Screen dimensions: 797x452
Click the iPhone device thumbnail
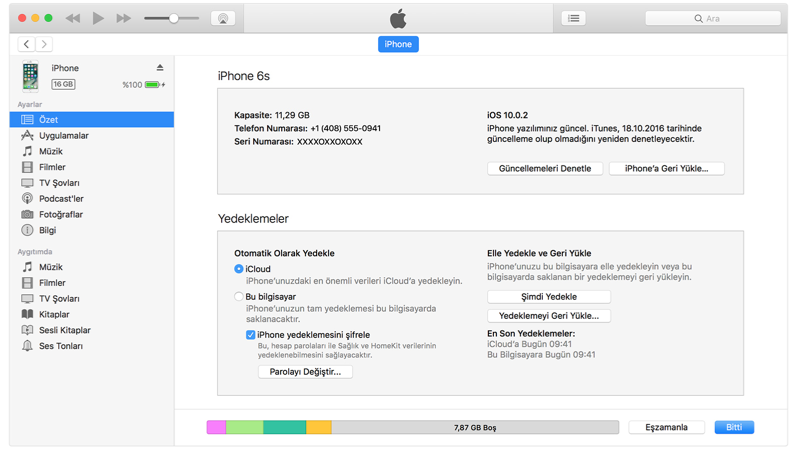(30, 76)
